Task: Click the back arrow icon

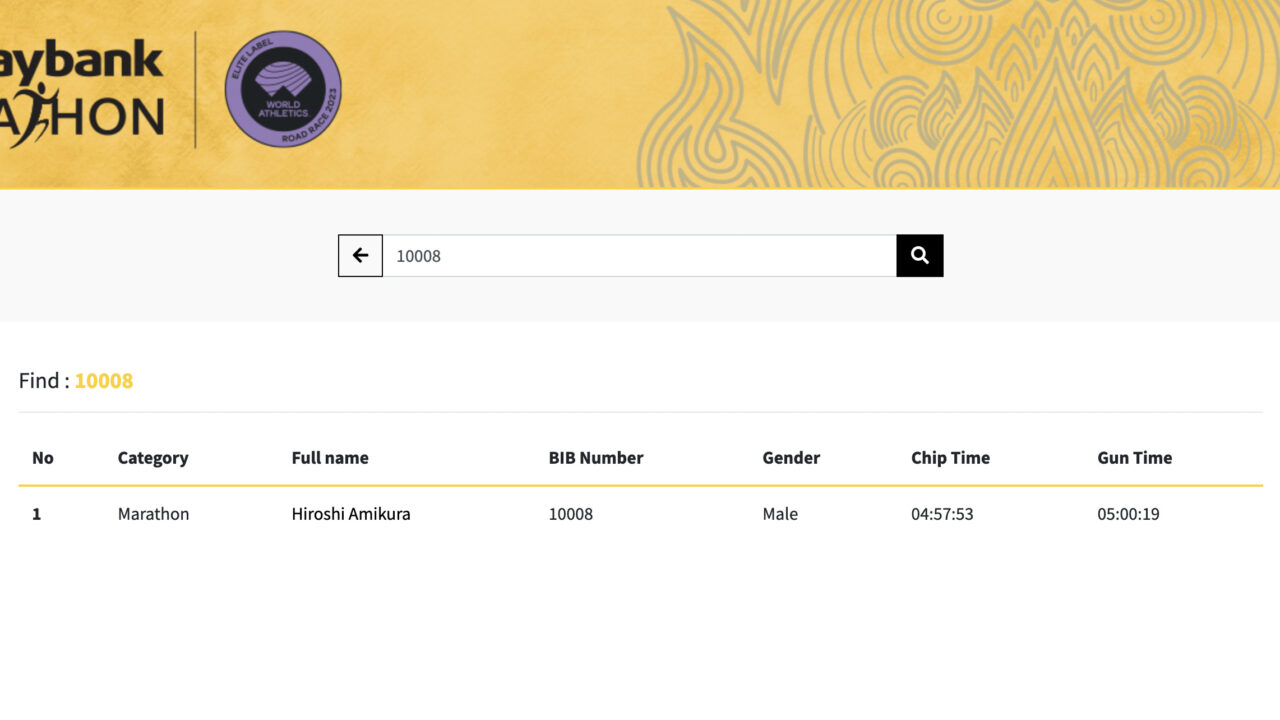Action: point(360,256)
